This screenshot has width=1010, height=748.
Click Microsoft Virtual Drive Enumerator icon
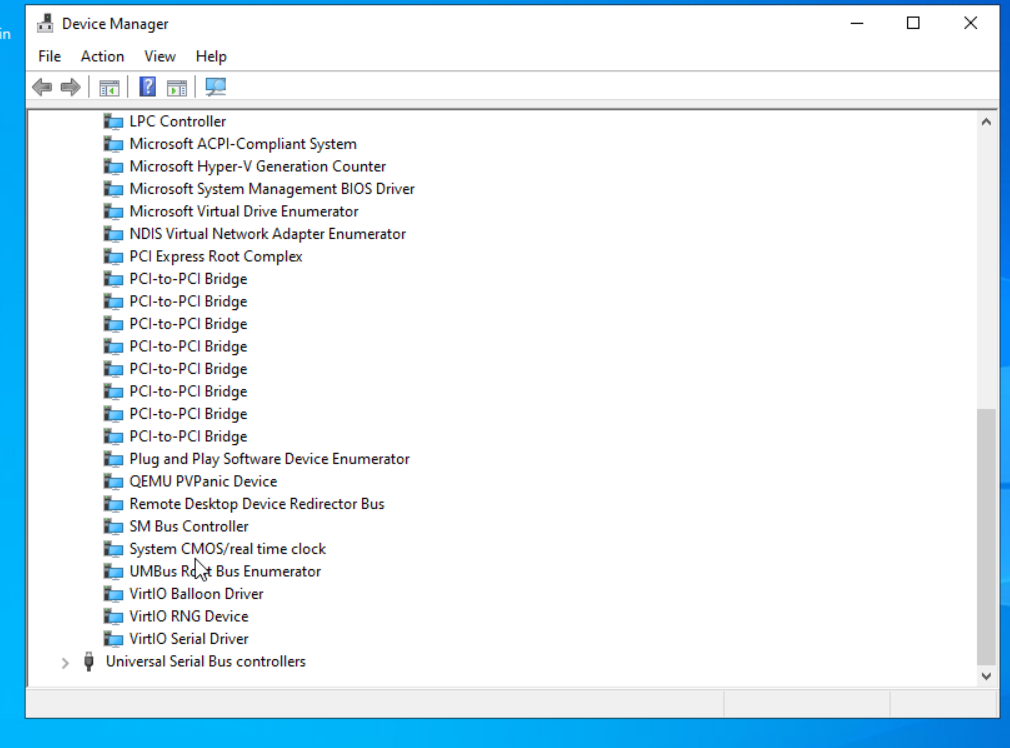click(x=113, y=211)
